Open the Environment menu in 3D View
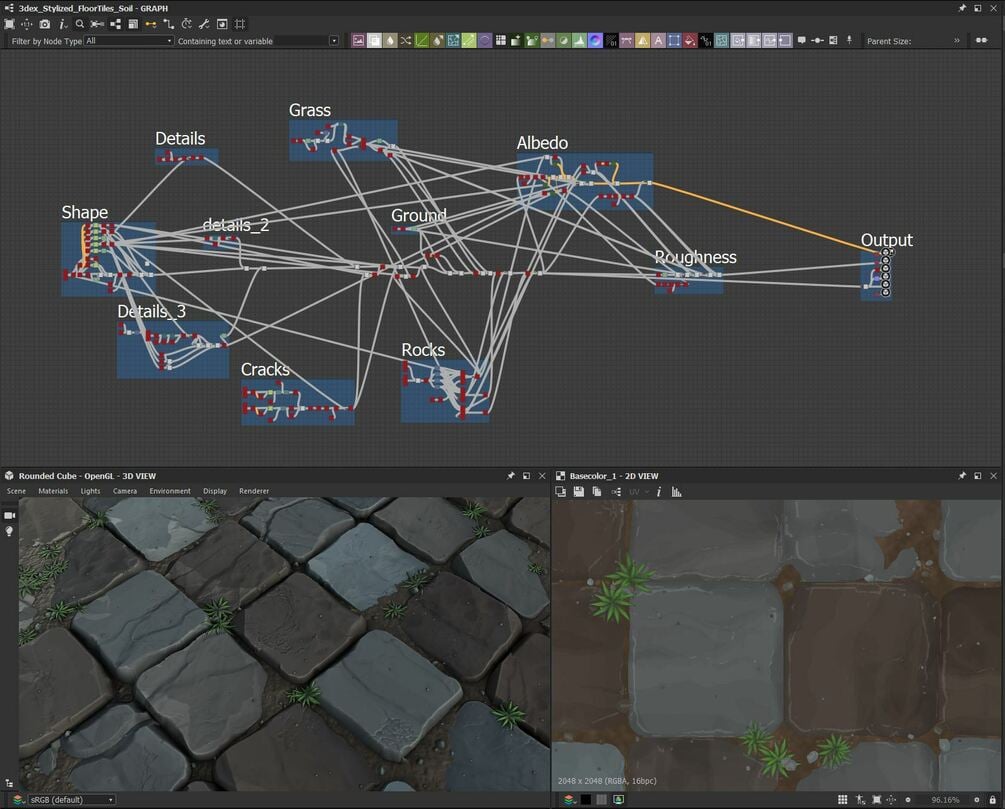 click(170, 491)
